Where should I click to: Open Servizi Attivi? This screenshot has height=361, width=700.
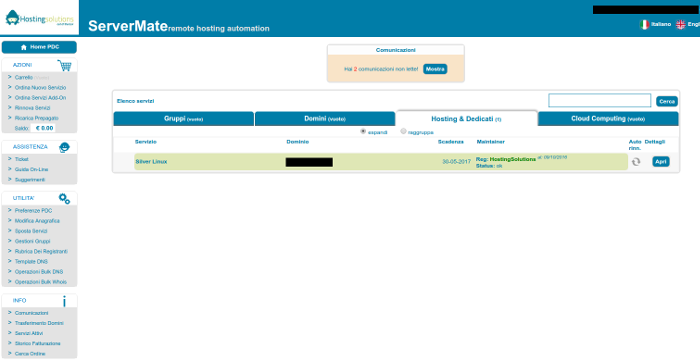pyautogui.click(x=29, y=333)
